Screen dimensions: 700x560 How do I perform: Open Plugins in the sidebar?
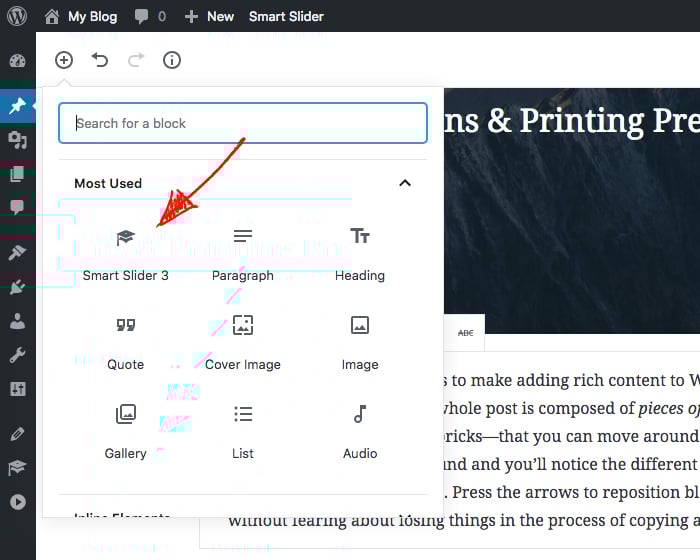click(17, 287)
